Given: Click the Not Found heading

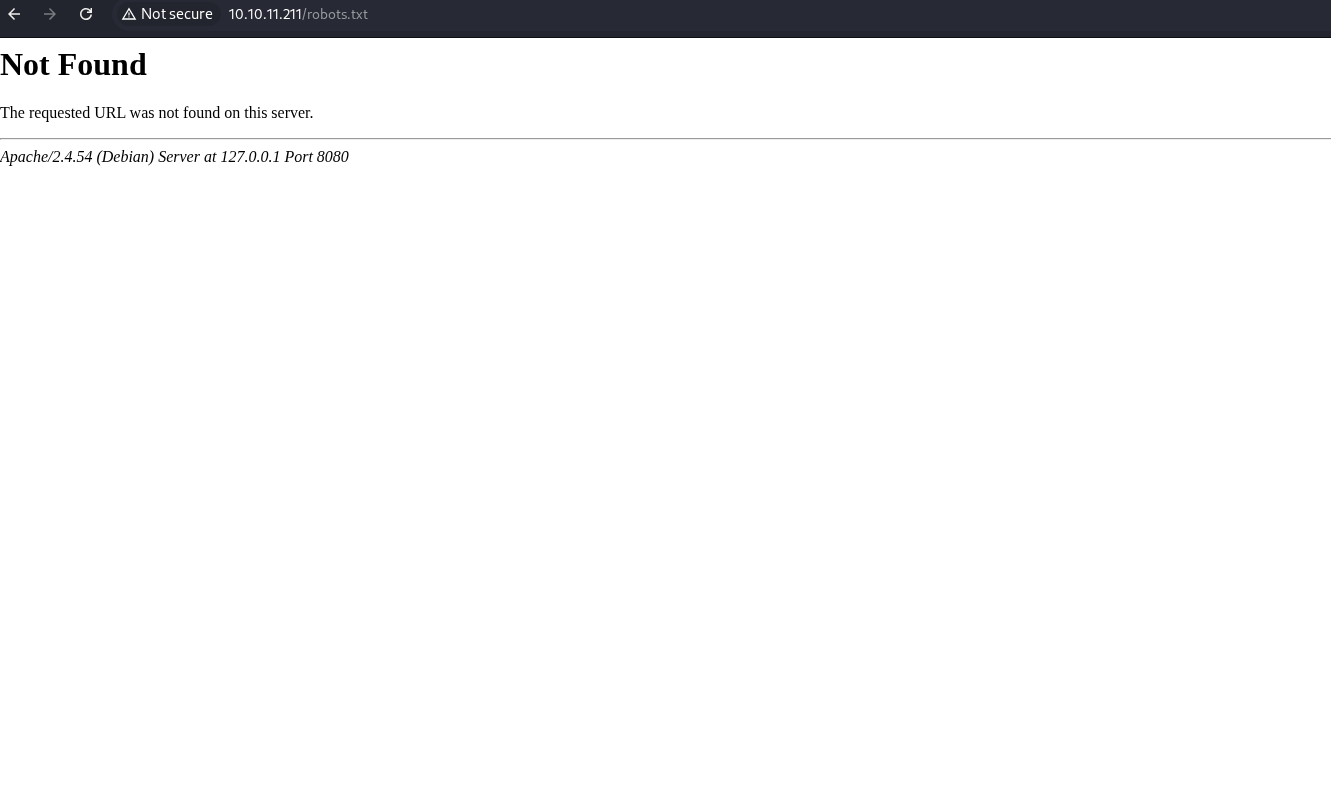Looking at the screenshot, I should [73, 64].
